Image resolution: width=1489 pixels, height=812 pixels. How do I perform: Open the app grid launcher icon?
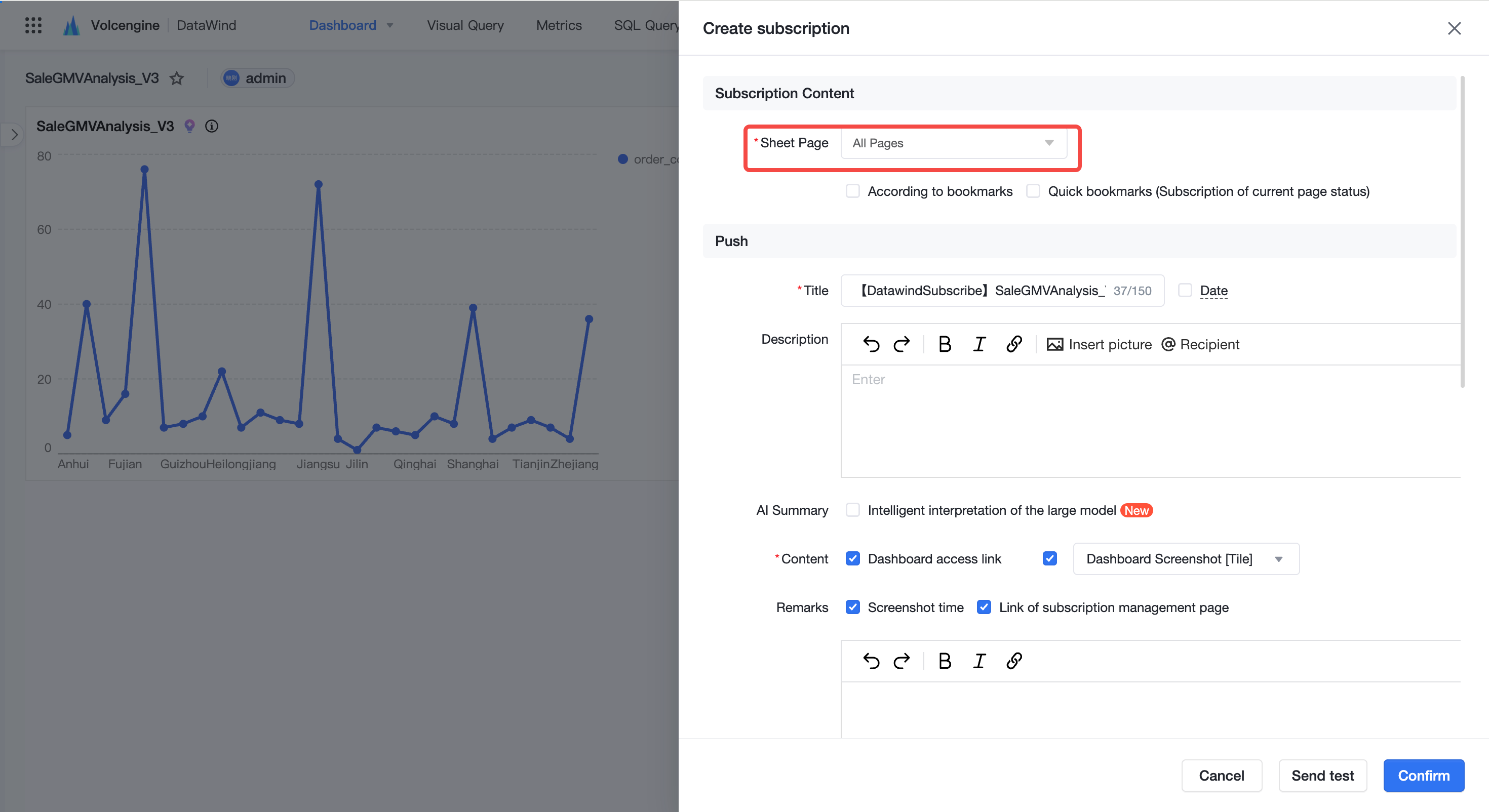pyautogui.click(x=33, y=25)
